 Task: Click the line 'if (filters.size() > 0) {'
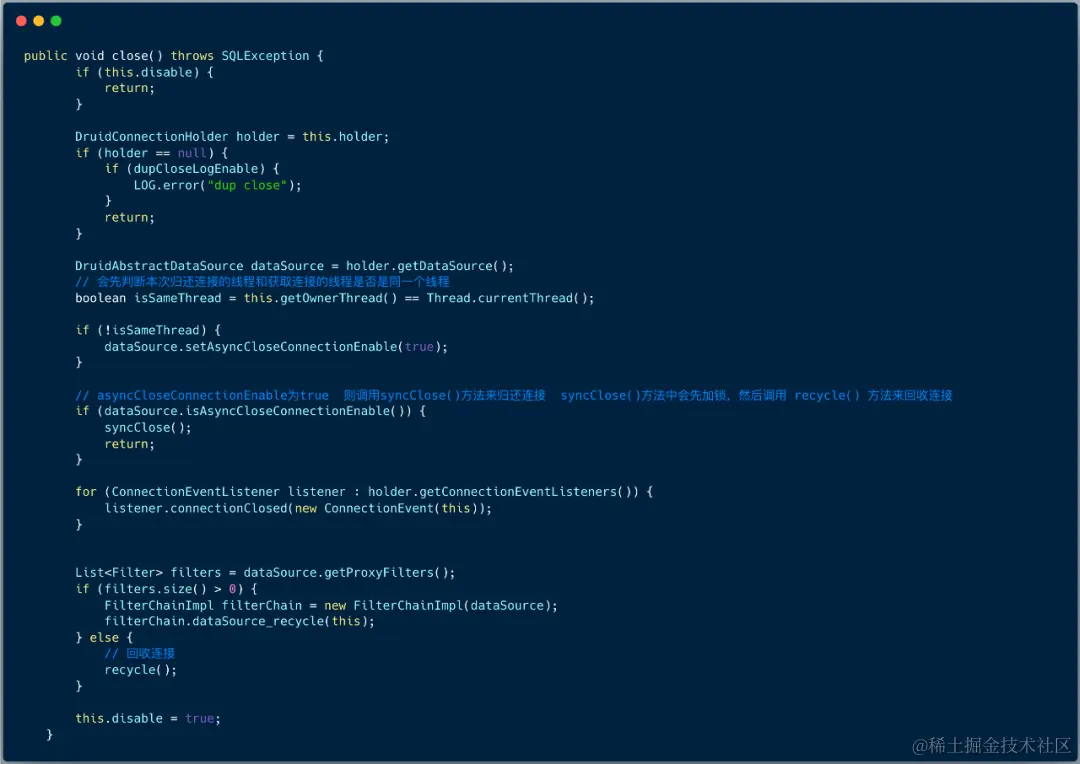point(166,589)
